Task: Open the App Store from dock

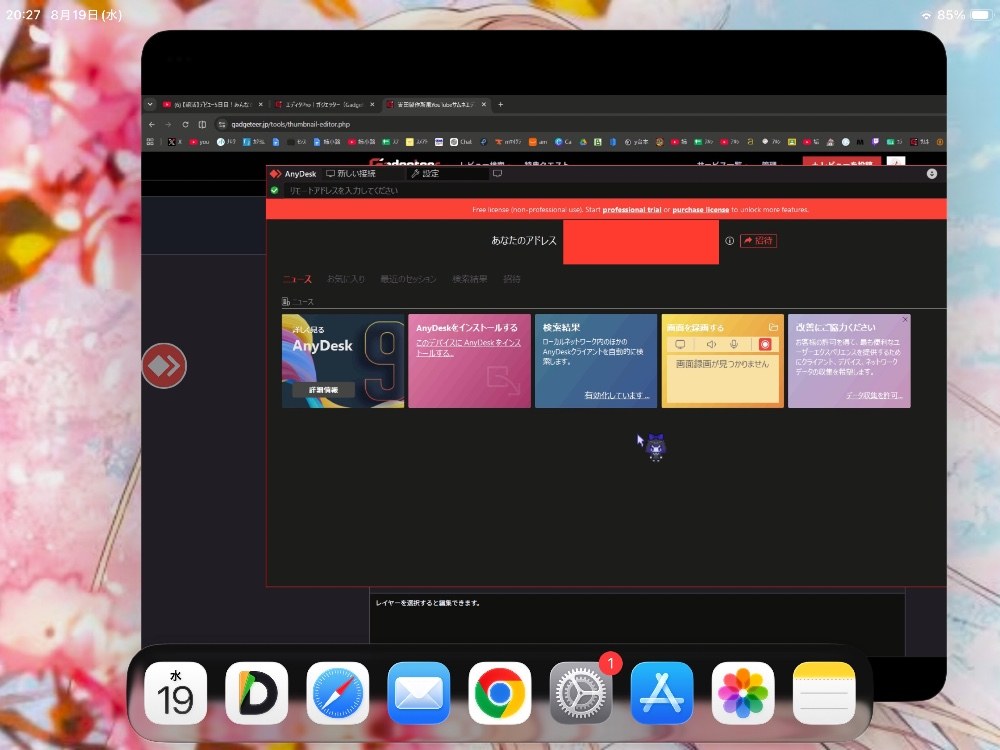Action: pyautogui.click(x=662, y=693)
